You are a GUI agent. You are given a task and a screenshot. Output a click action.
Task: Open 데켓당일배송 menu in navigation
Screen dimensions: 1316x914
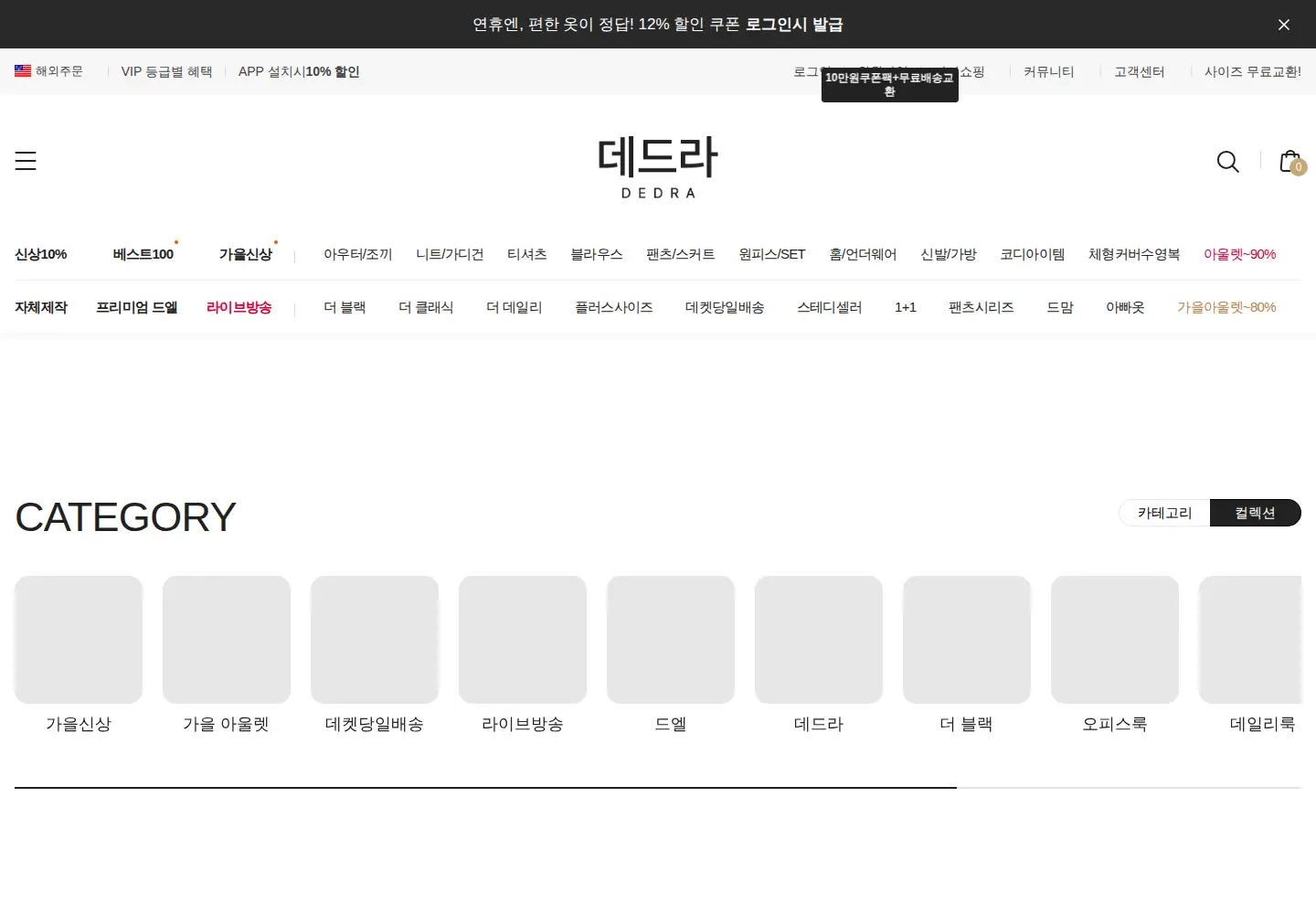[x=725, y=307]
